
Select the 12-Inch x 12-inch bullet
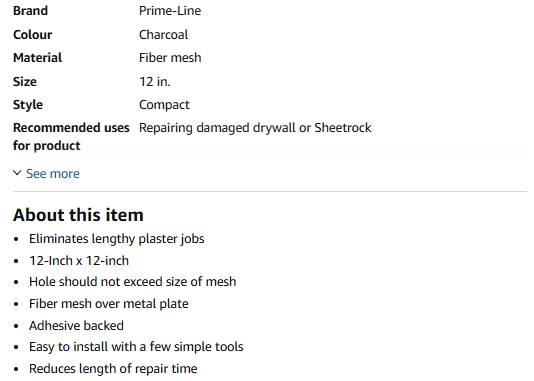(79, 260)
